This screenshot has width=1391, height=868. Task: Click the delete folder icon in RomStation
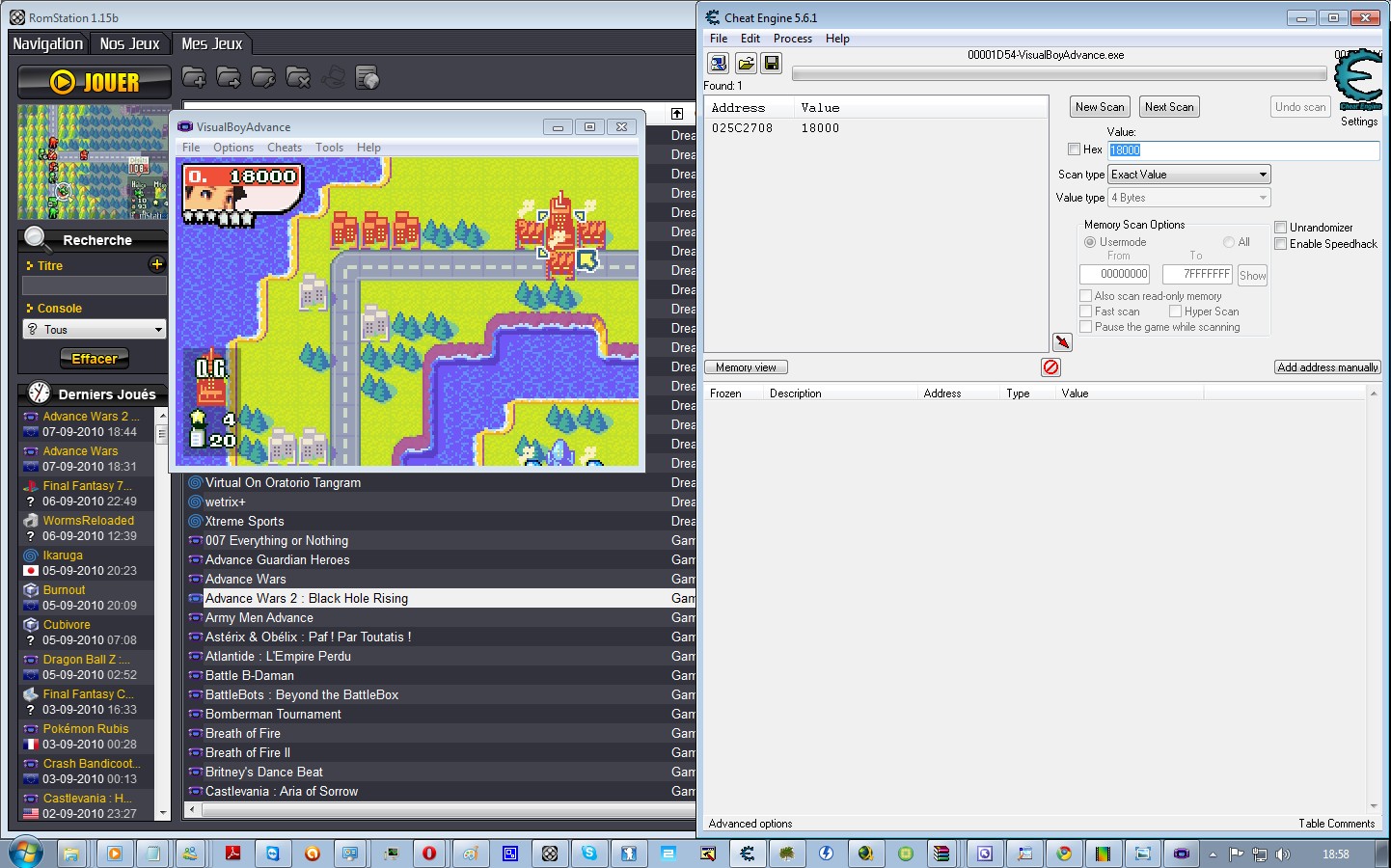tap(298, 78)
